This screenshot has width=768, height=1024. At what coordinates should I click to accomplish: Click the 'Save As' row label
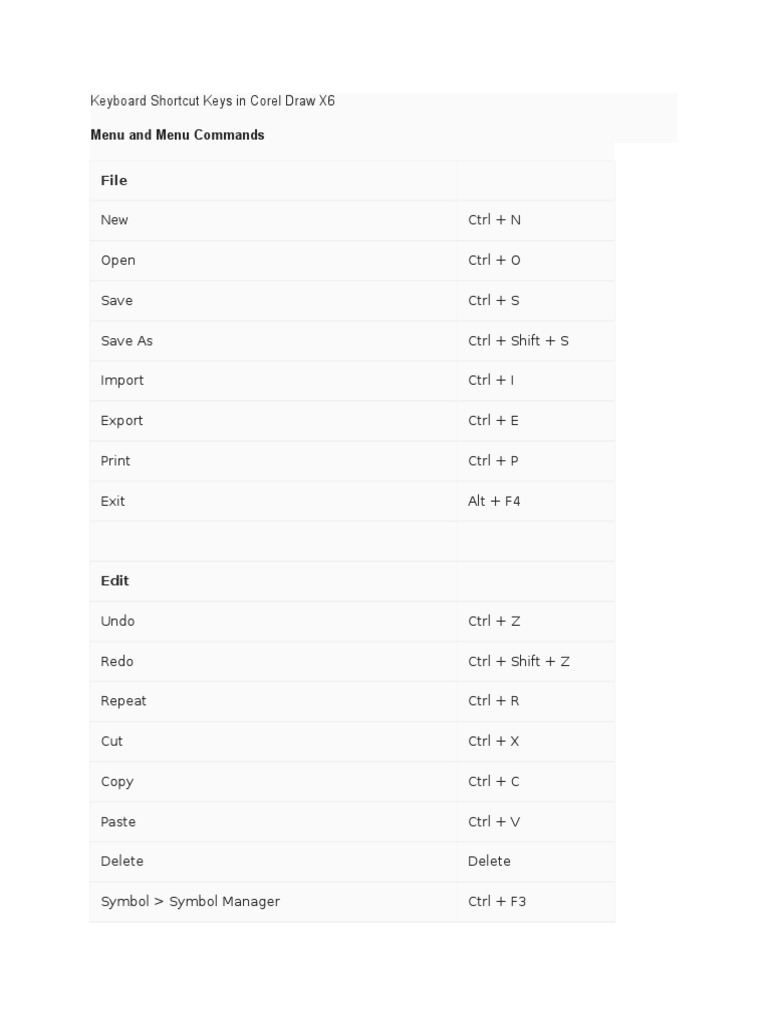[x=127, y=341]
